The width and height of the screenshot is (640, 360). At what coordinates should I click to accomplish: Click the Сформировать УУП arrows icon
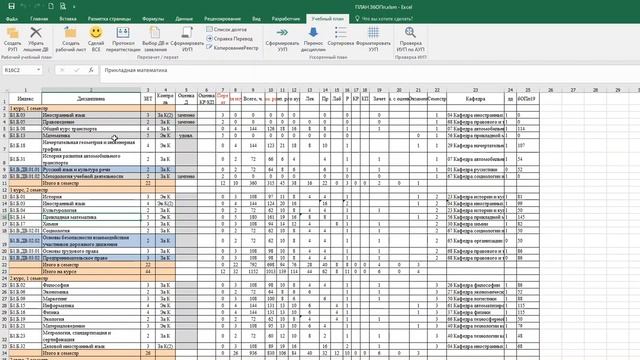282,32
